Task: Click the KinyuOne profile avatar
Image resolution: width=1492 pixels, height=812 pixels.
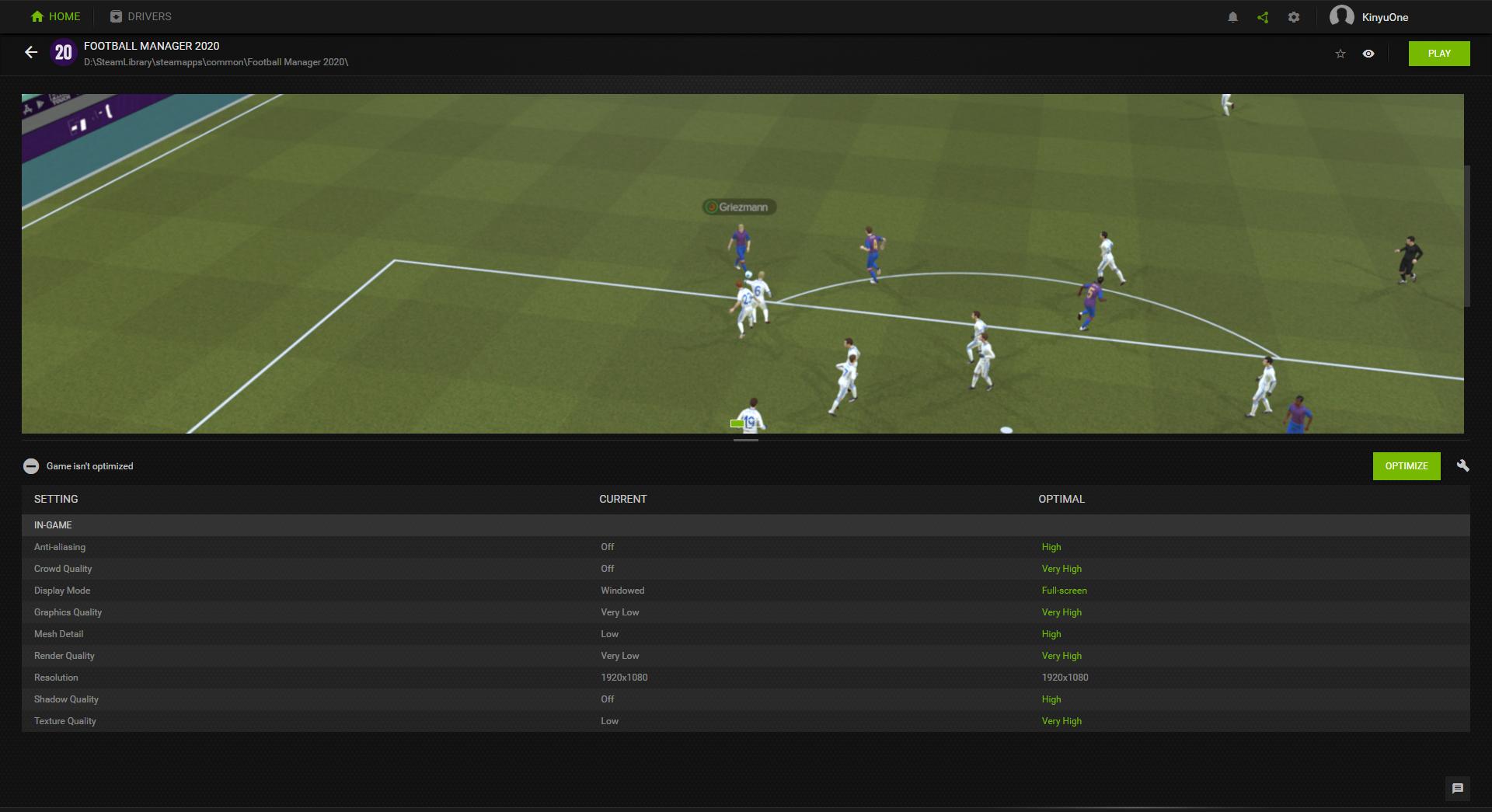Action: (1341, 16)
